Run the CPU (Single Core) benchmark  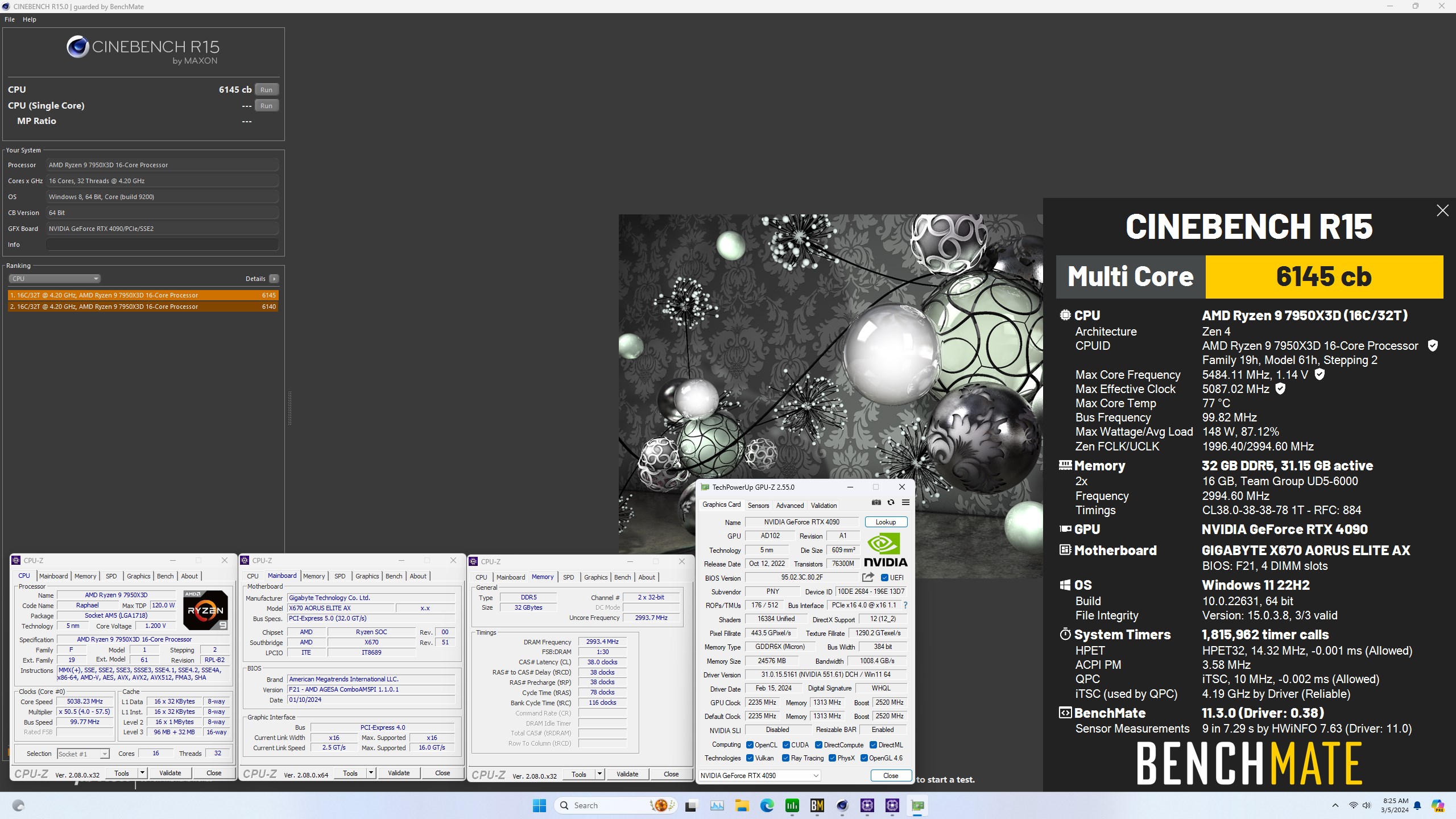pyautogui.click(x=266, y=105)
